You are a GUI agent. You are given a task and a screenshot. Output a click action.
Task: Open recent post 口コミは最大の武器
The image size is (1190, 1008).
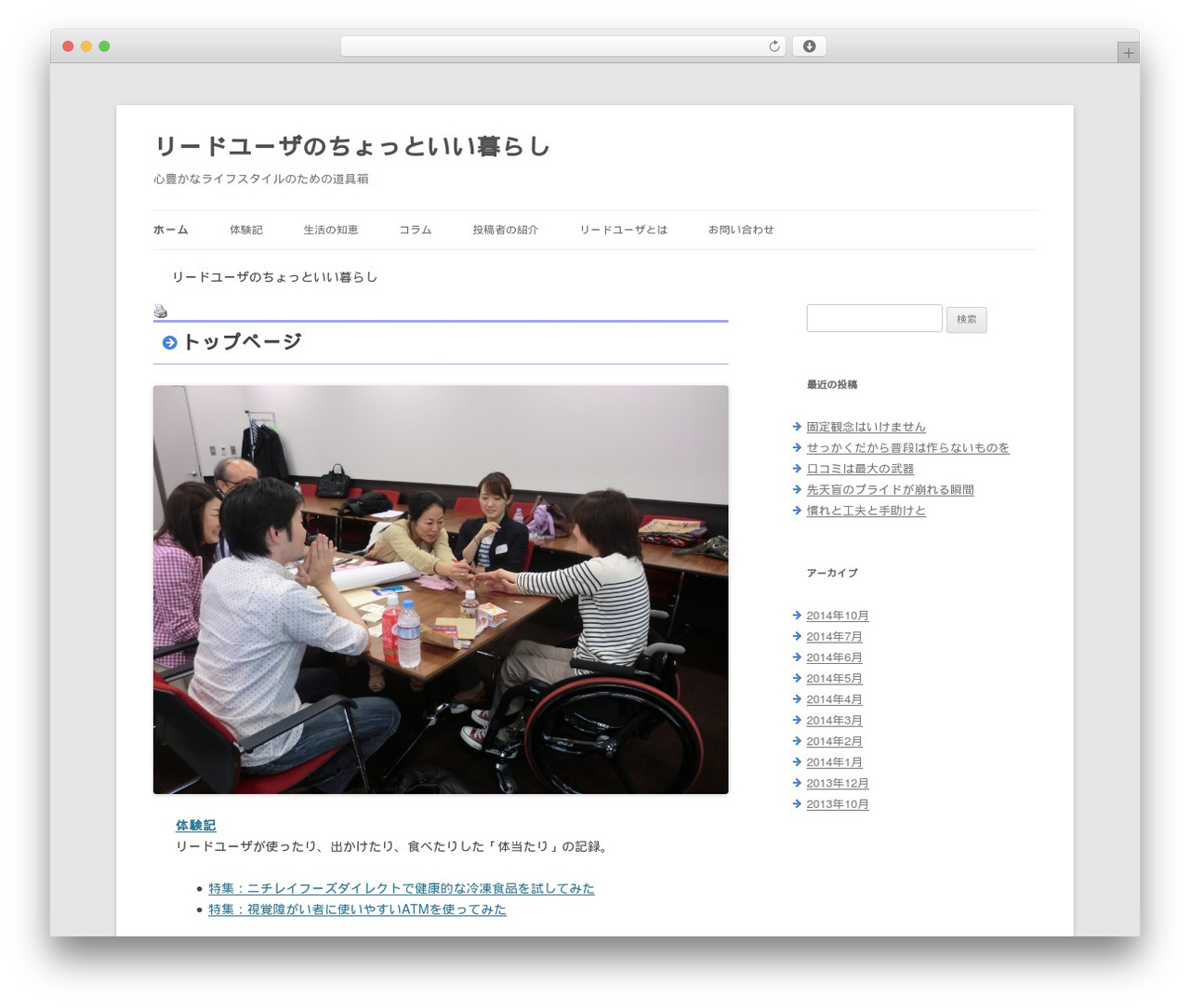[860, 469]
